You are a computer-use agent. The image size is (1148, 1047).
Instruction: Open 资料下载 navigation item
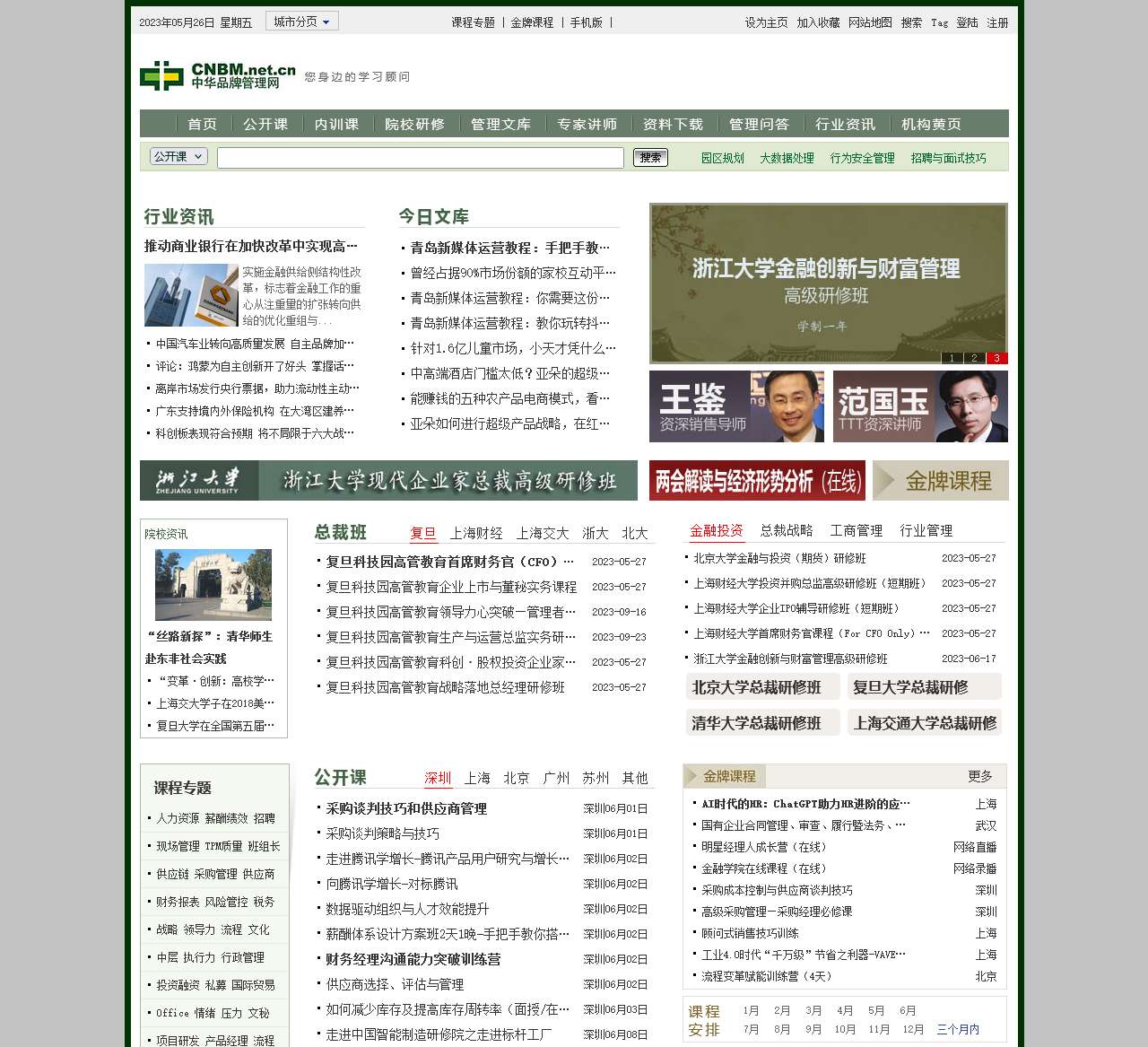[673, 124]
